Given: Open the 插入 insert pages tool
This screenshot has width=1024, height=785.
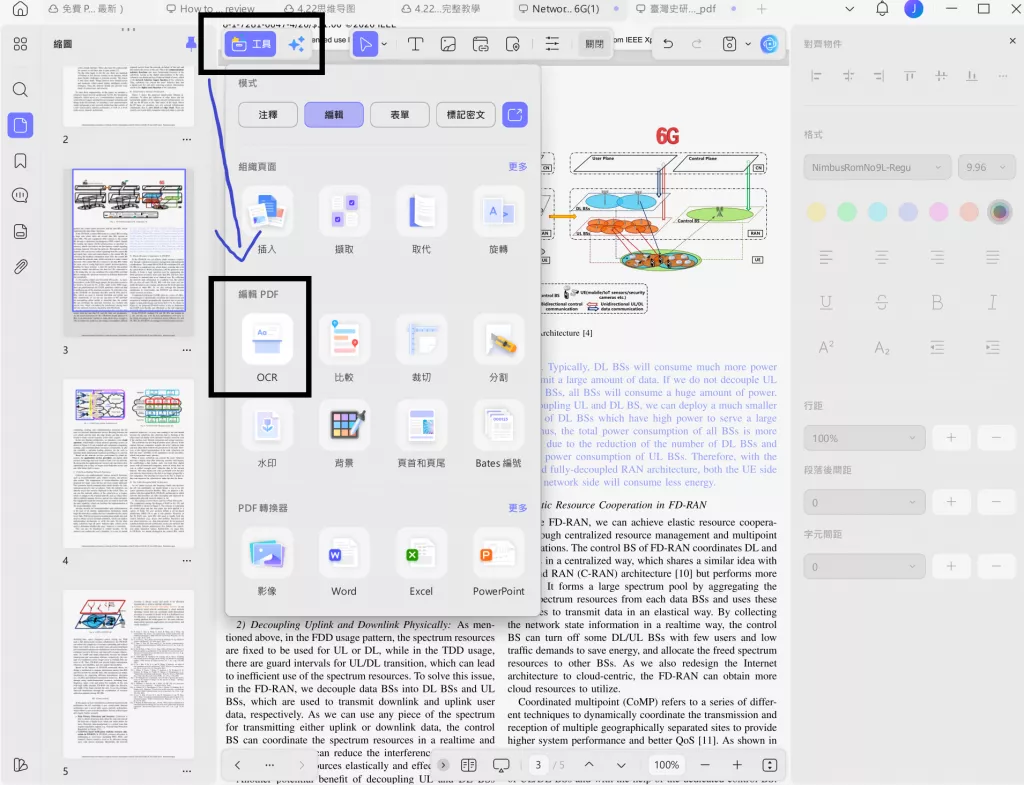Looking at the screenshot, I should click(x=266, y=220).
